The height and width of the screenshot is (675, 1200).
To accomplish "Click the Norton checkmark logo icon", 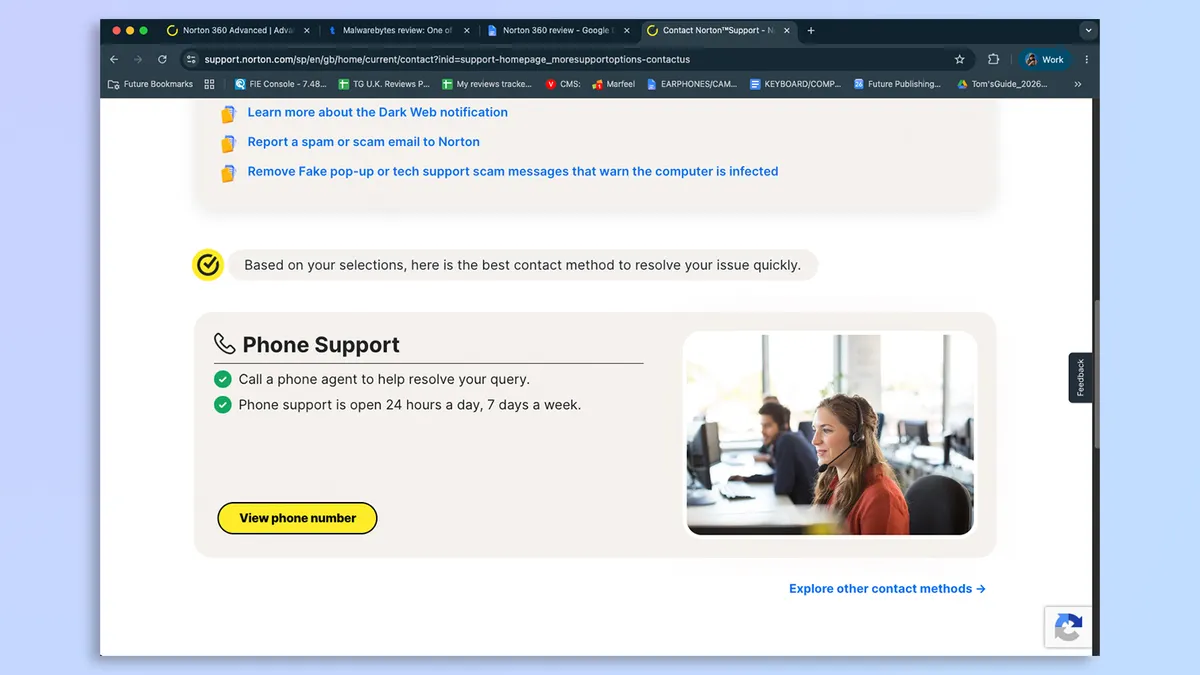I will click(x=208, y=265).
